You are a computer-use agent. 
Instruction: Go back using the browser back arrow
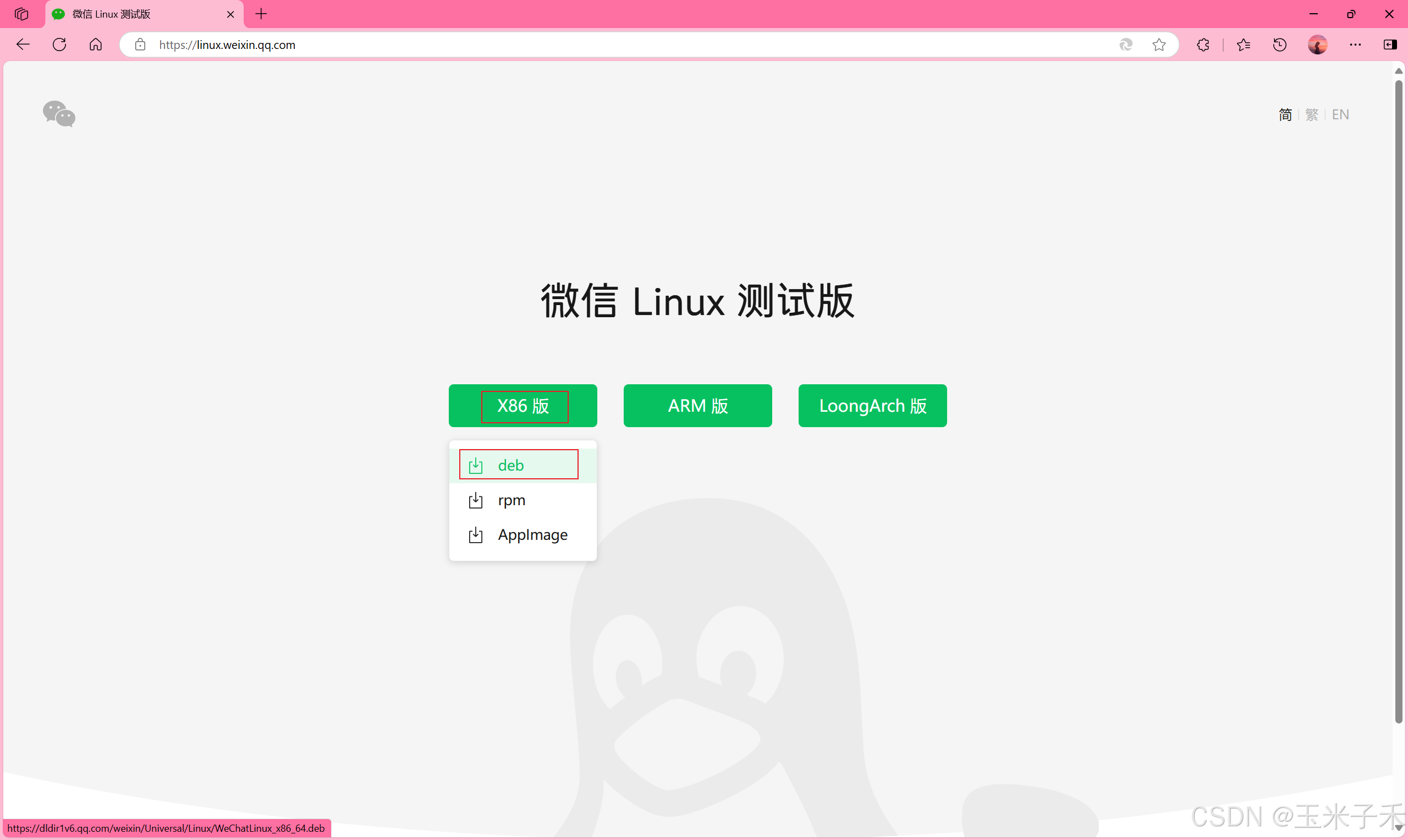click(23, 45)
